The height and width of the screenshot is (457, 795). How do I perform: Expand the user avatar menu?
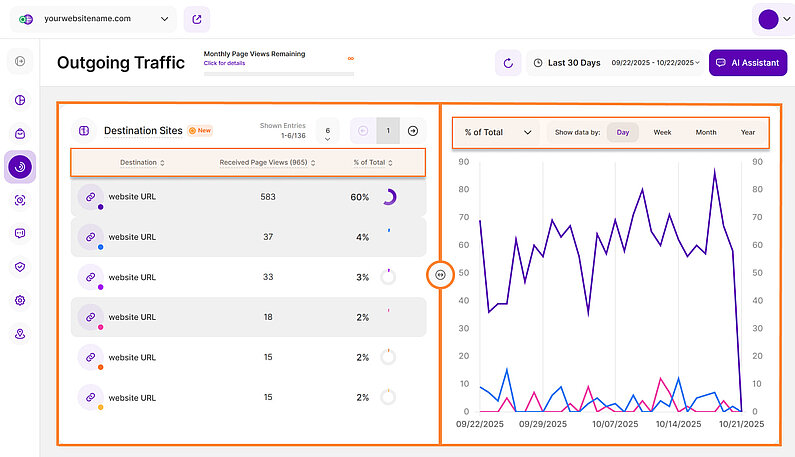coord(774,19)
